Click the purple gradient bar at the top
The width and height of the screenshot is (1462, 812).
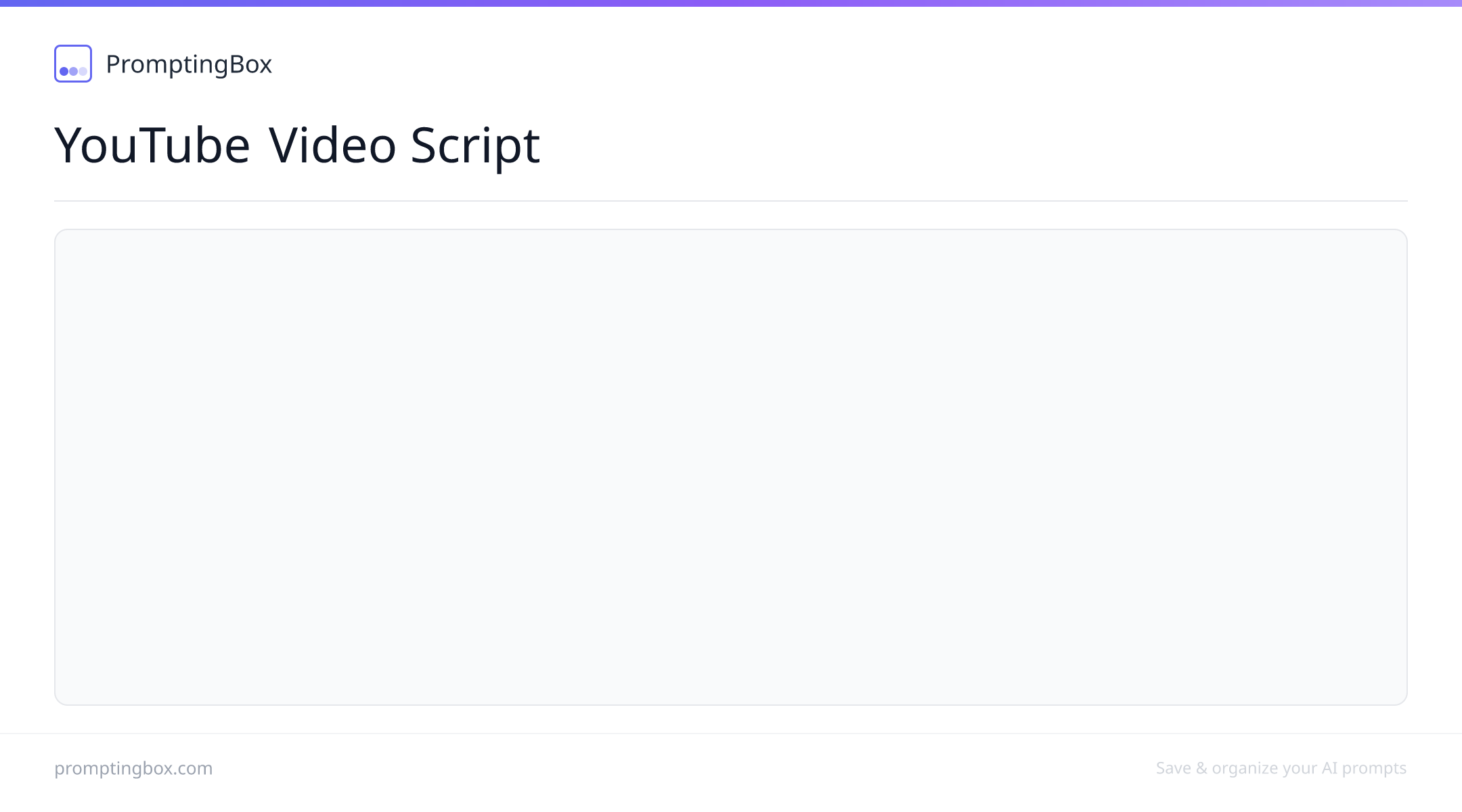731,3
